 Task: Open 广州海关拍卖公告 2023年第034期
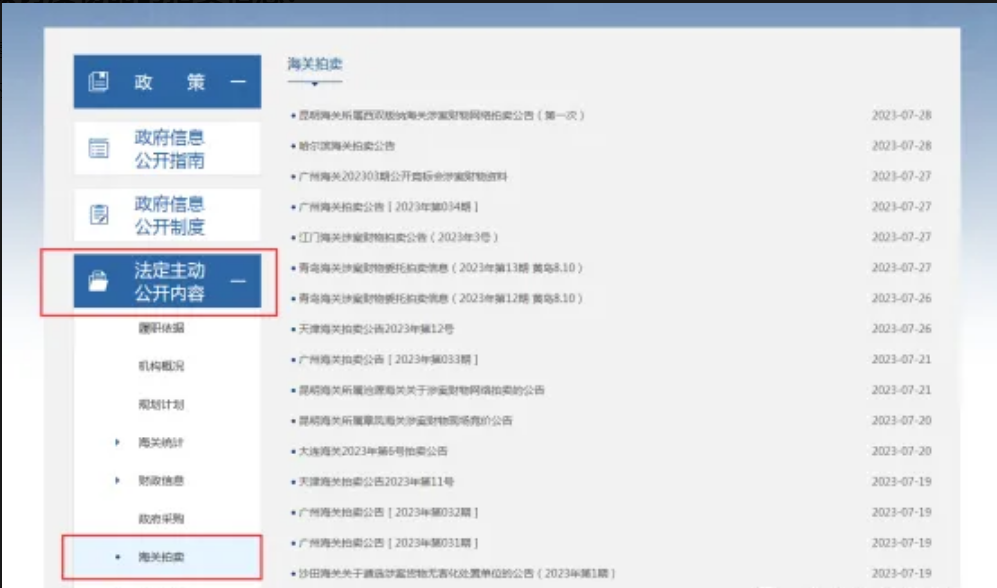tap(388, 207)
